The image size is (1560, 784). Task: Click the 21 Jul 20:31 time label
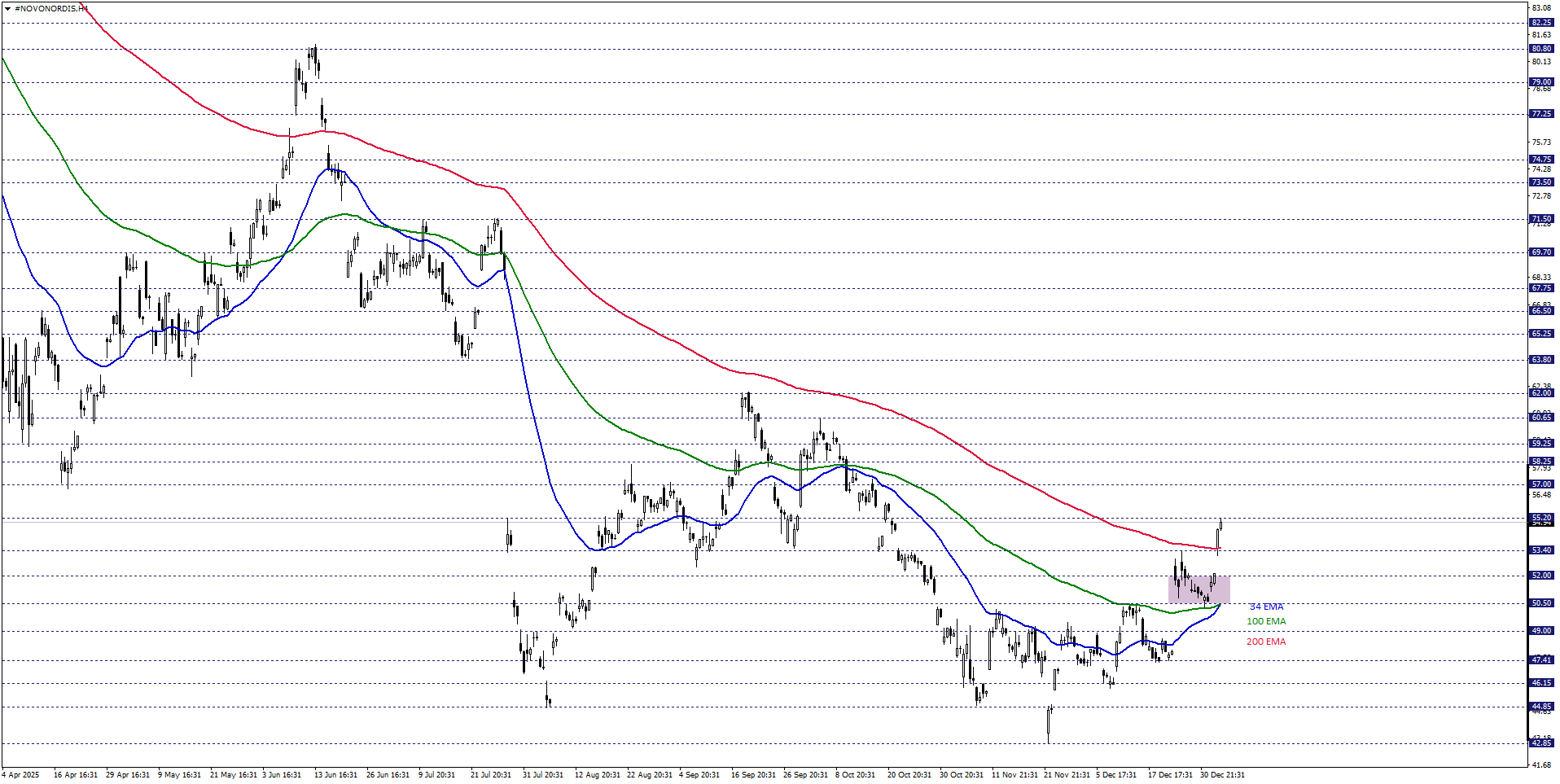[490, 775]
